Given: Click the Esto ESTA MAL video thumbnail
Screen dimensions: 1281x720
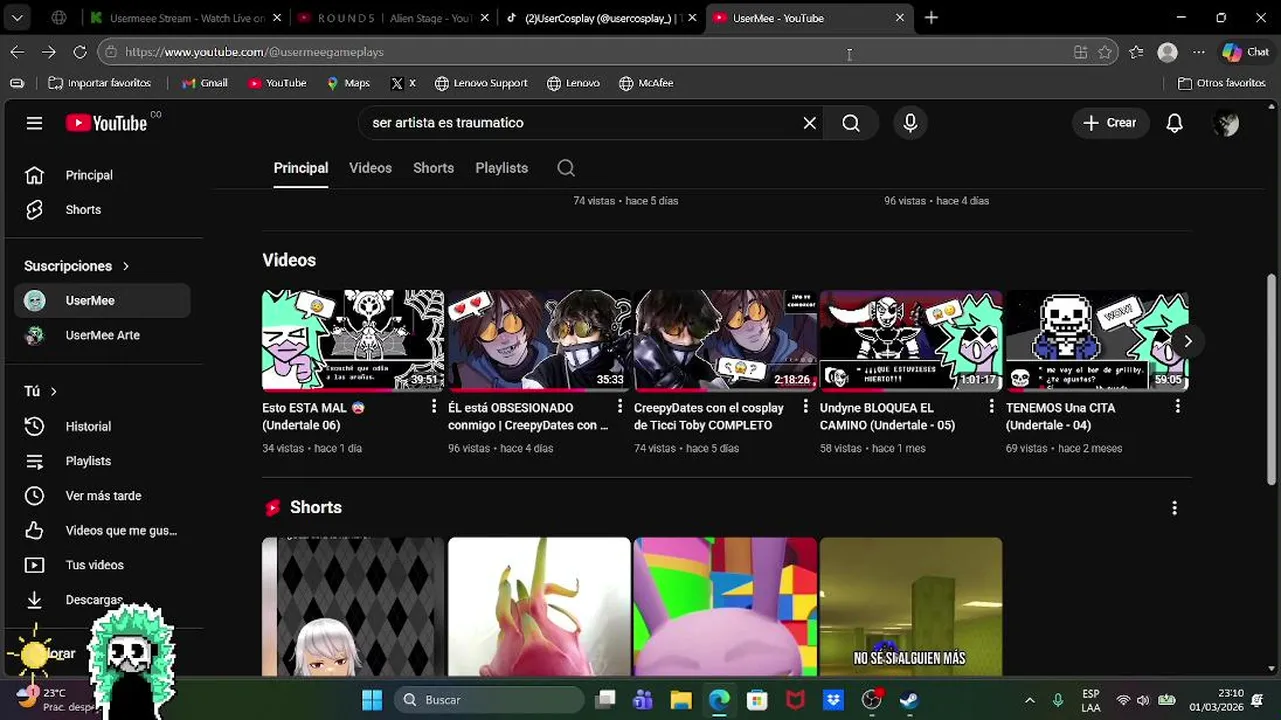Looking at the screenshot, I should (x=353, y=340).
